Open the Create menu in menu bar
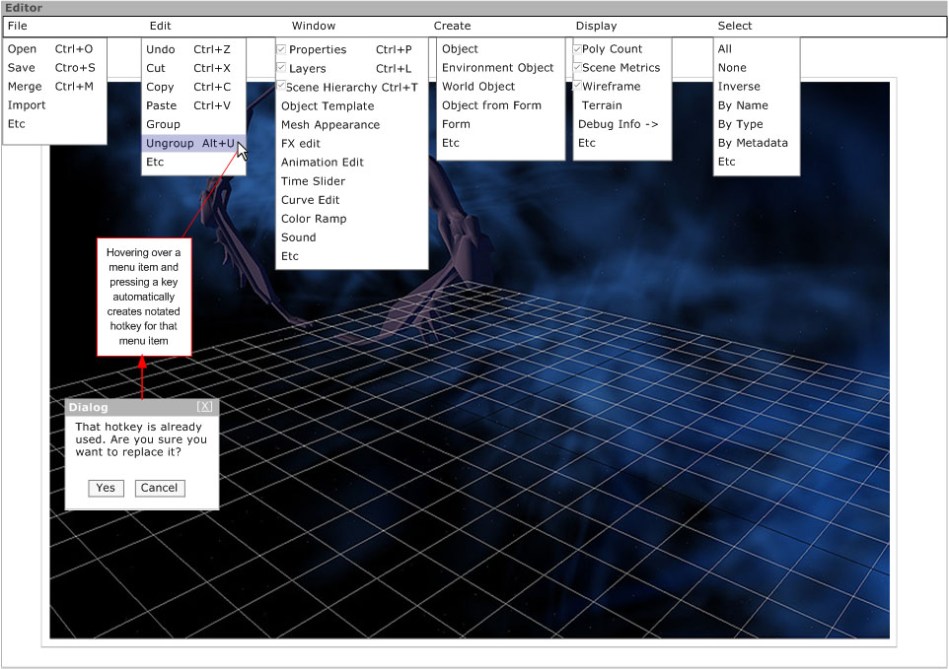The width and height of the screenshot is (949, 669). click(x=452, y=26)
